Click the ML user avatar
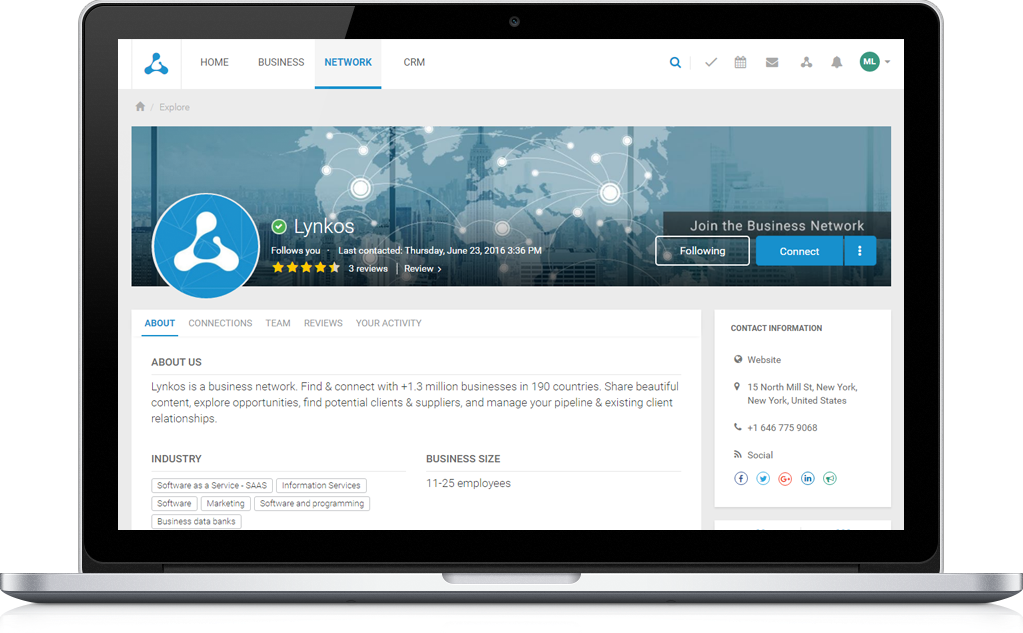1023x633 pixels. point(870,62)
